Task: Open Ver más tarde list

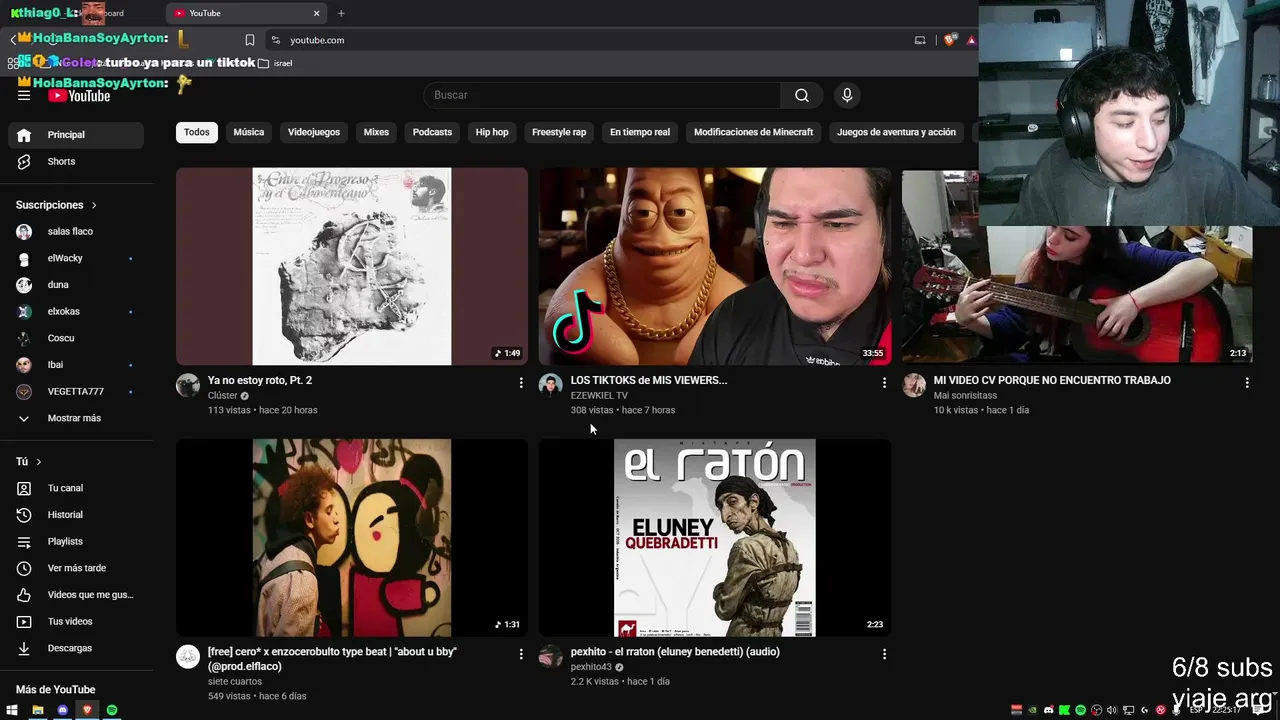Action: (x=76, y=568)
